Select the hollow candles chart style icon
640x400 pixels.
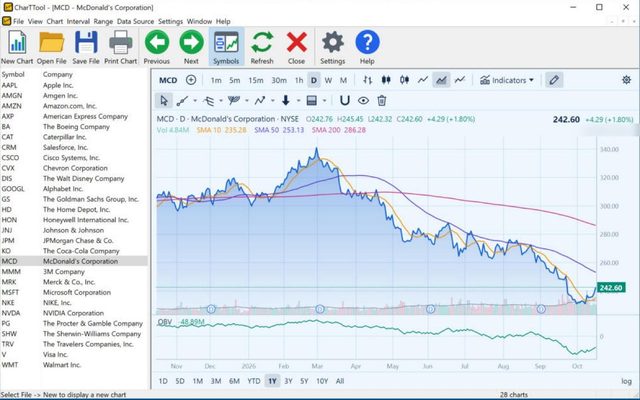coord(404,80)
